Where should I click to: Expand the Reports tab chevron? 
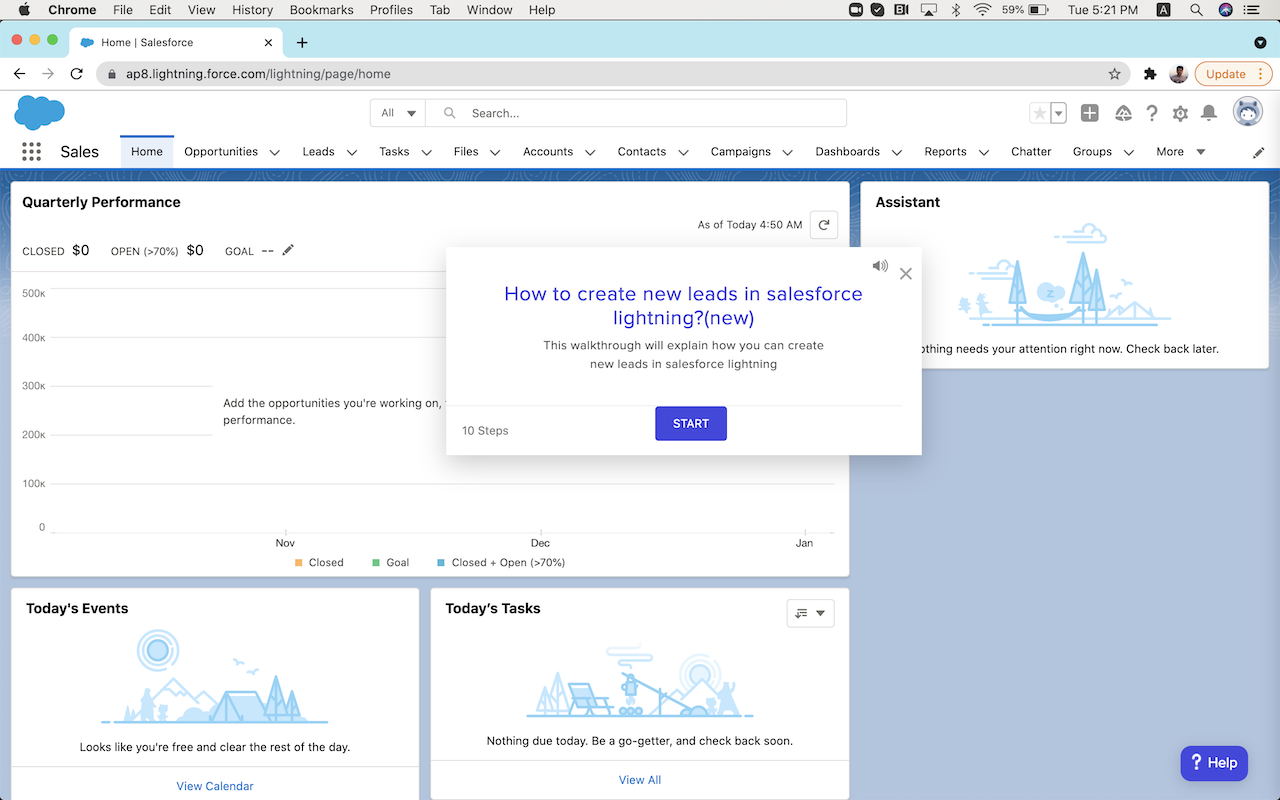coord(984,153)
